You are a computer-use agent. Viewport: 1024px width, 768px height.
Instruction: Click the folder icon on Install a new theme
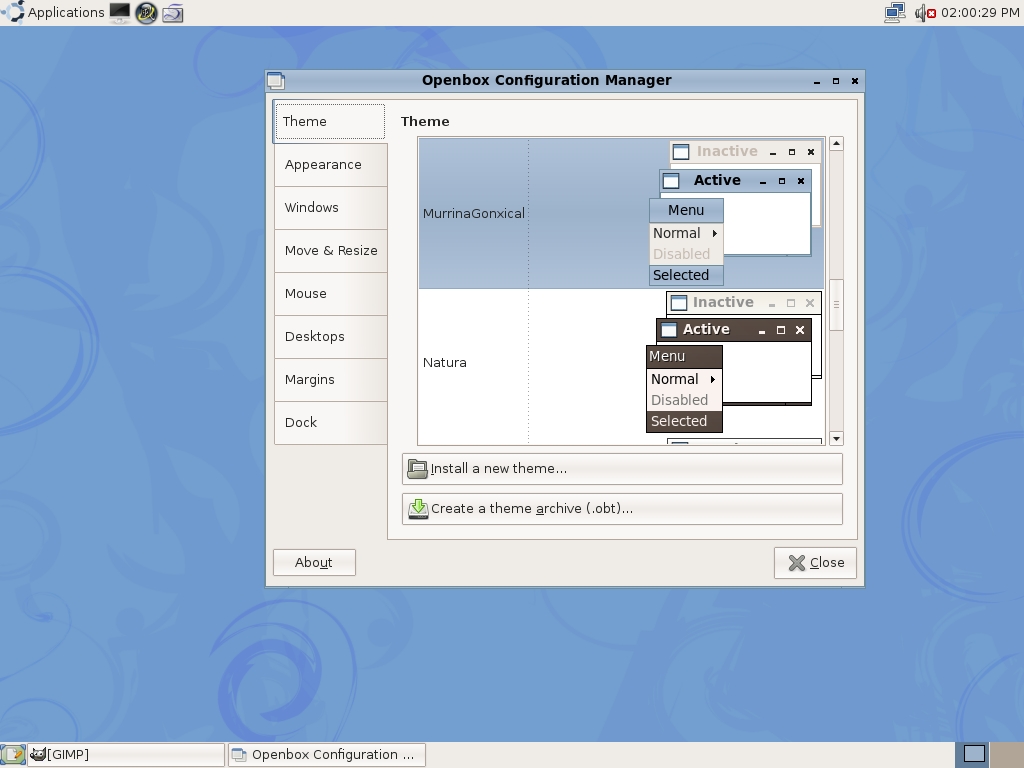[417, 469]
